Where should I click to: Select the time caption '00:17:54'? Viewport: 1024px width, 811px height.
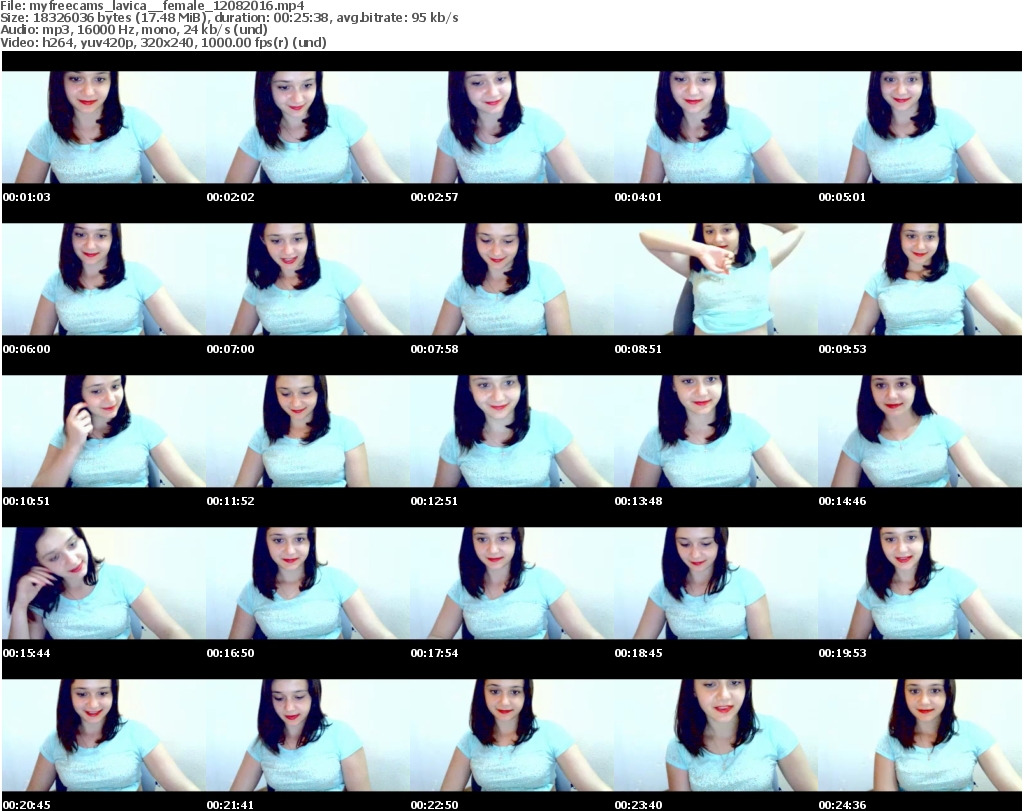[x=434, y=653]
